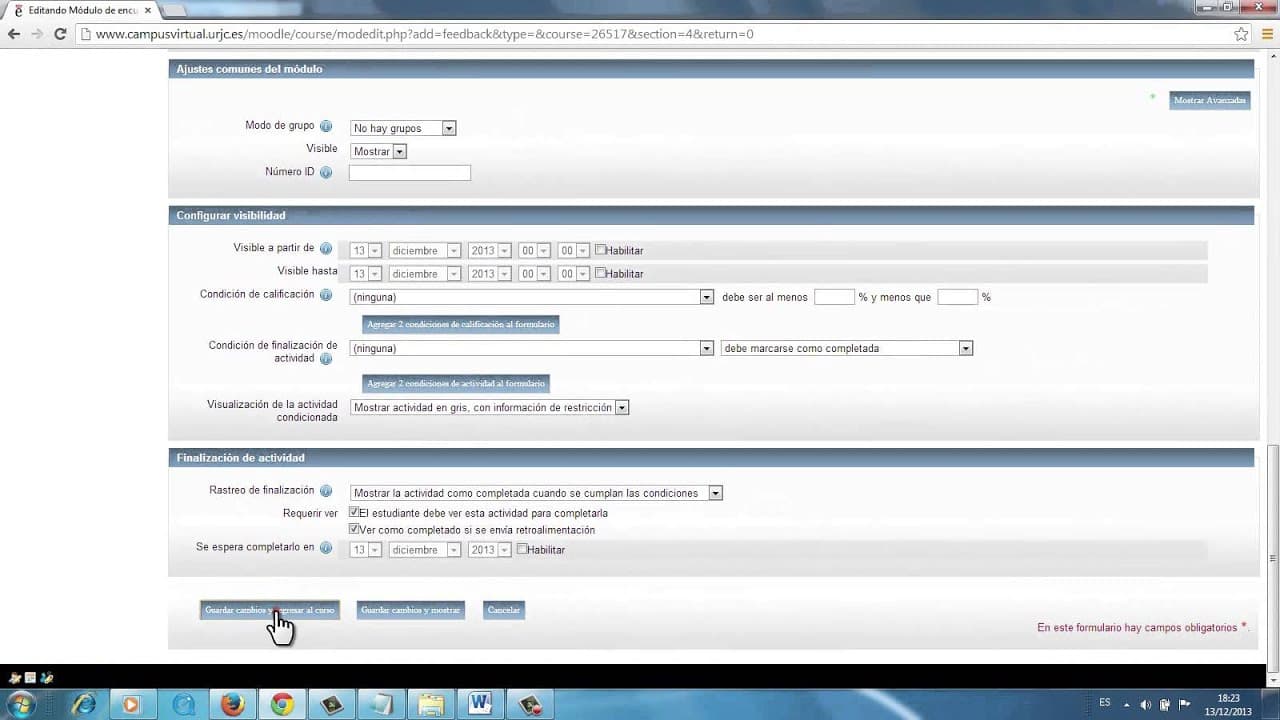Open Firefox from the taskbar
This screenshot has width=1280, height=720.
point(232,705)
